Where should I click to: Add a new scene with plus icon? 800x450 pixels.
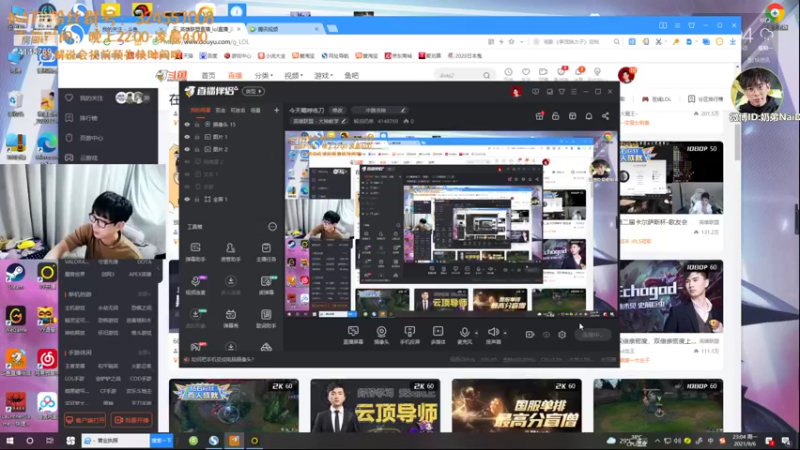(277, 110)
